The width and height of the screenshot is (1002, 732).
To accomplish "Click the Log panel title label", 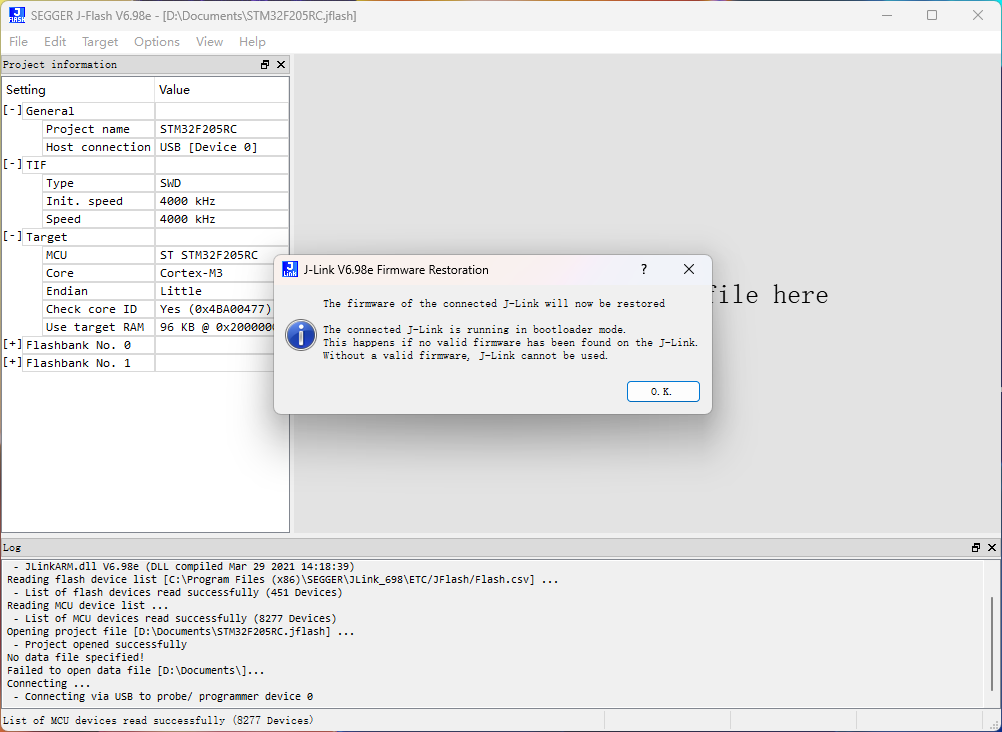I will coord(12,548).
